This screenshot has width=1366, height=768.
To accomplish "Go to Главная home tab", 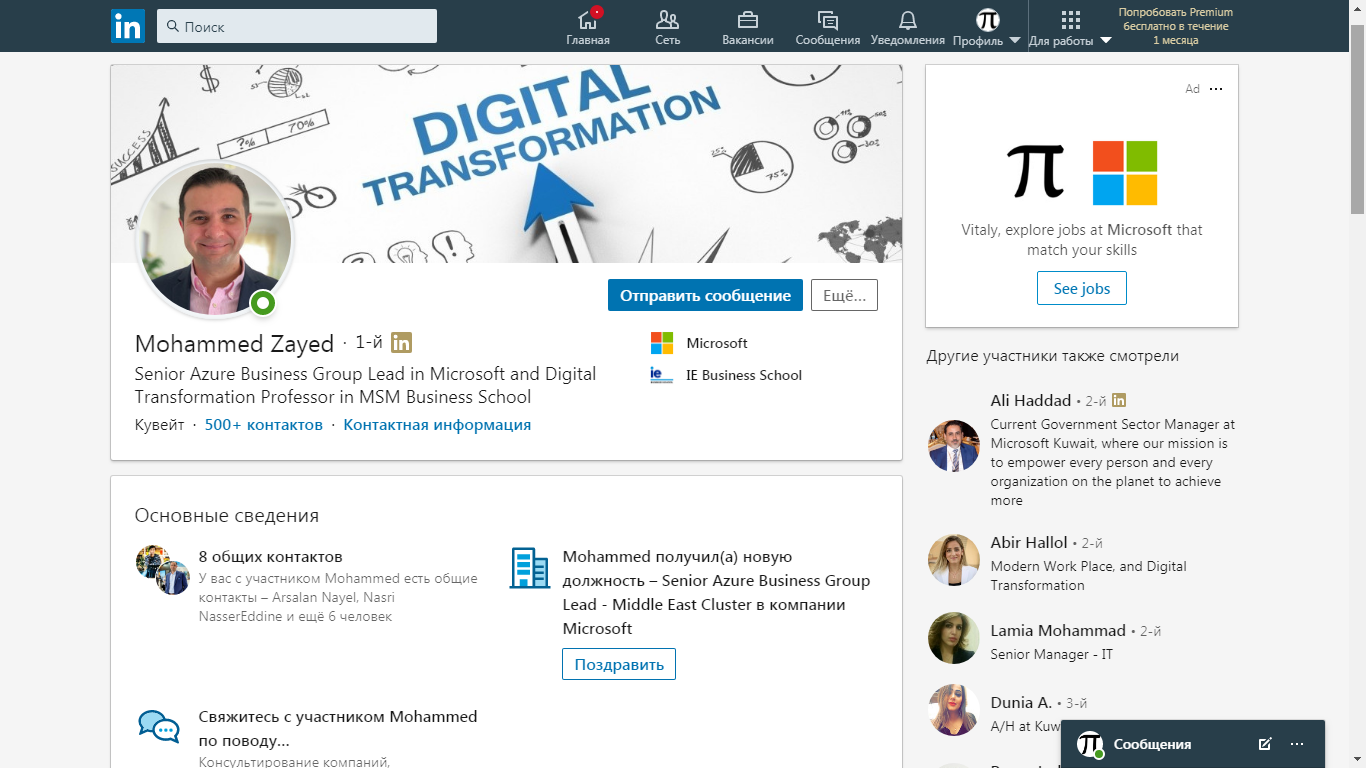I will 588,27.
